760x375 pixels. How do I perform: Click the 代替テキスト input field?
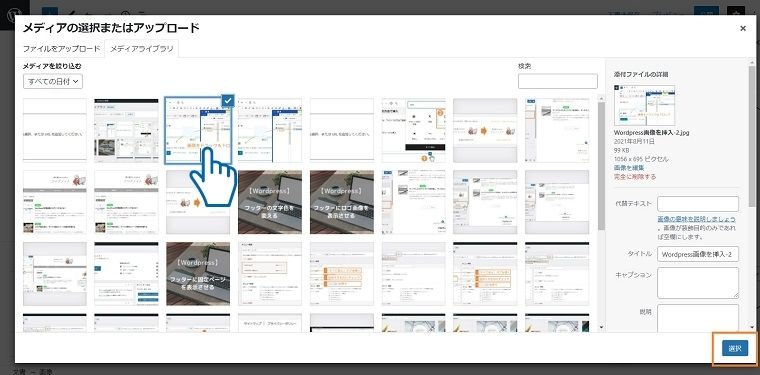(x=698, y=204)
